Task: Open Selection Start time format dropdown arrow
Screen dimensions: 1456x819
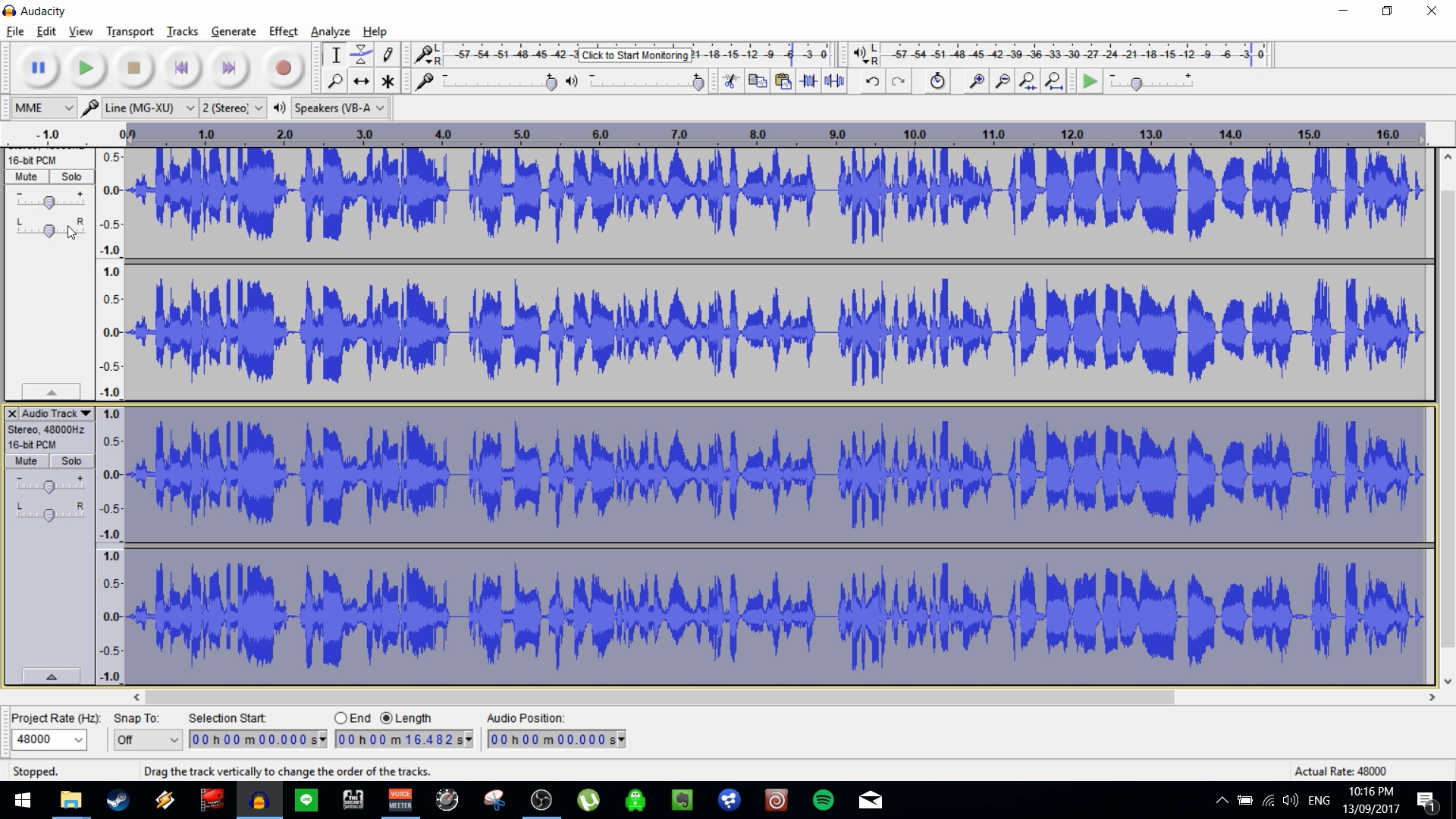Action: click(x=323, y=739)
